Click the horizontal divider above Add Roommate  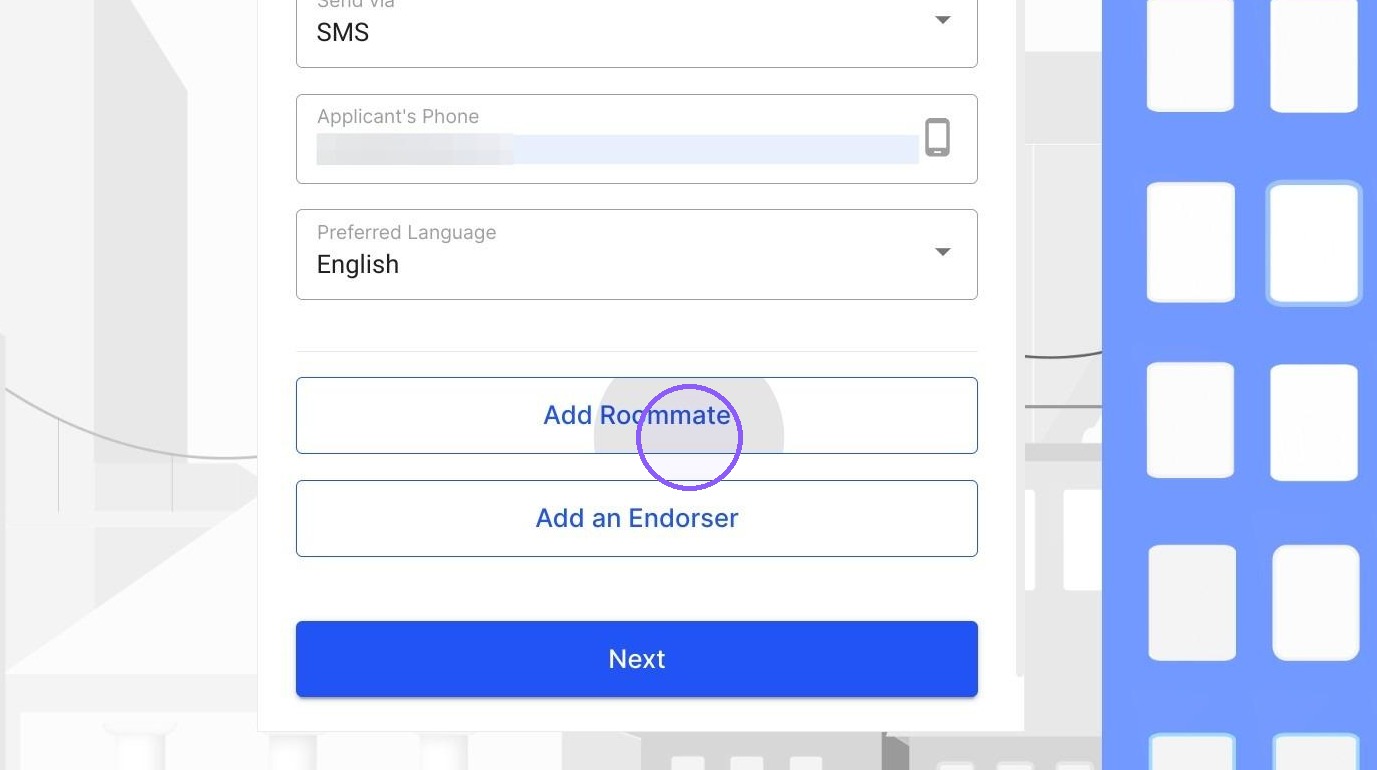tap(636, 351)
